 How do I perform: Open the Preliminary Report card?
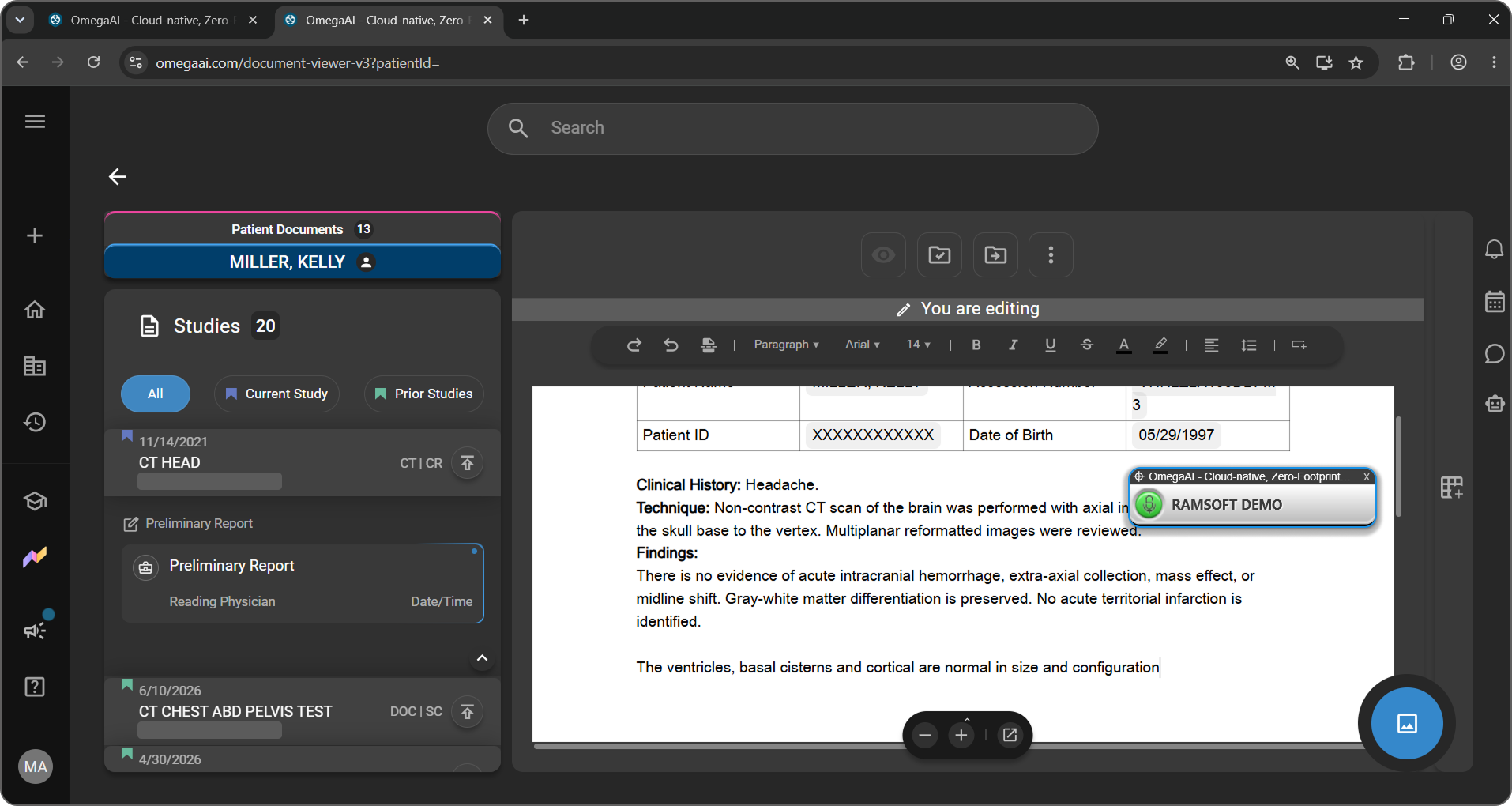303,583
